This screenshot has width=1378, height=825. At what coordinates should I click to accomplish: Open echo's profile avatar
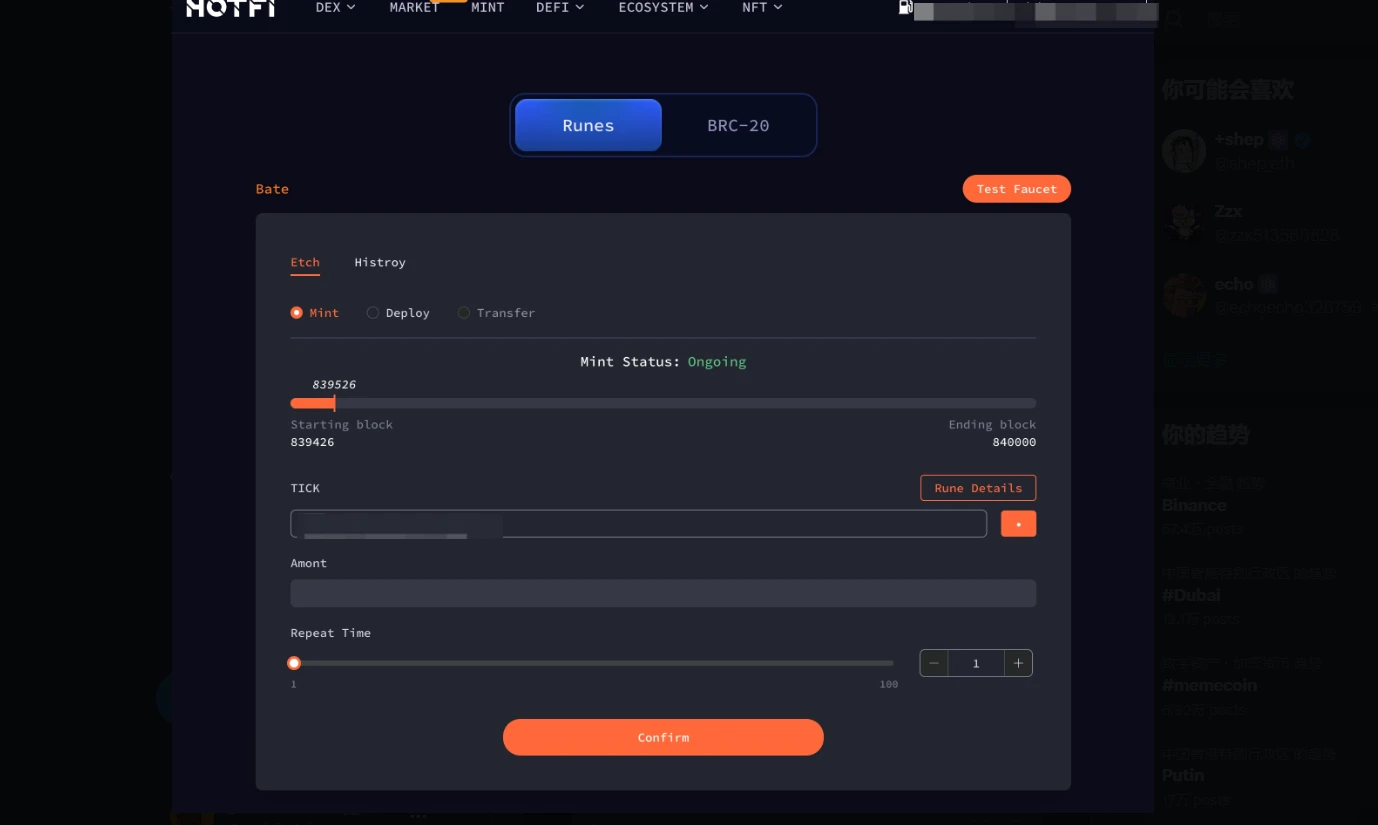pos(1183,295)
